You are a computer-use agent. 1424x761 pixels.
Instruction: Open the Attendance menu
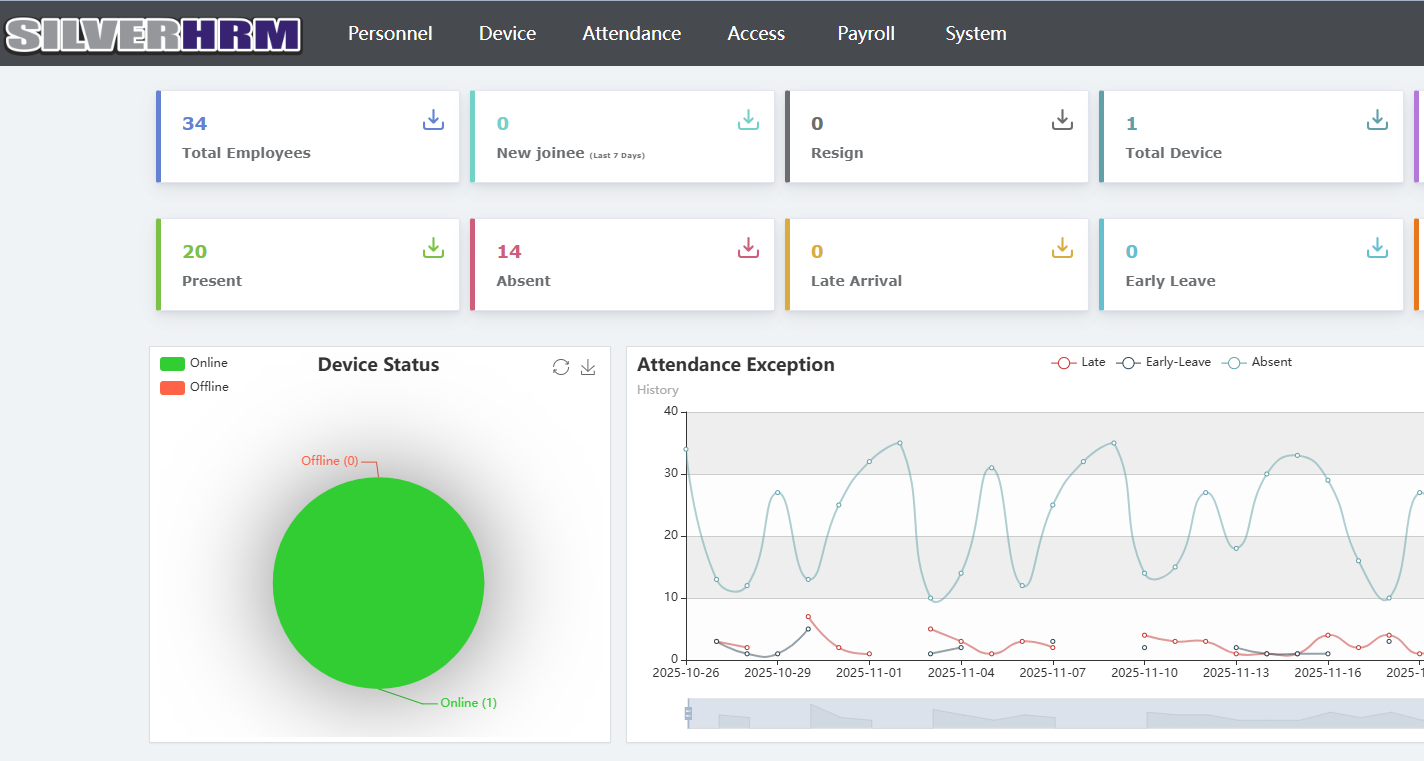(x=632, y=33)
